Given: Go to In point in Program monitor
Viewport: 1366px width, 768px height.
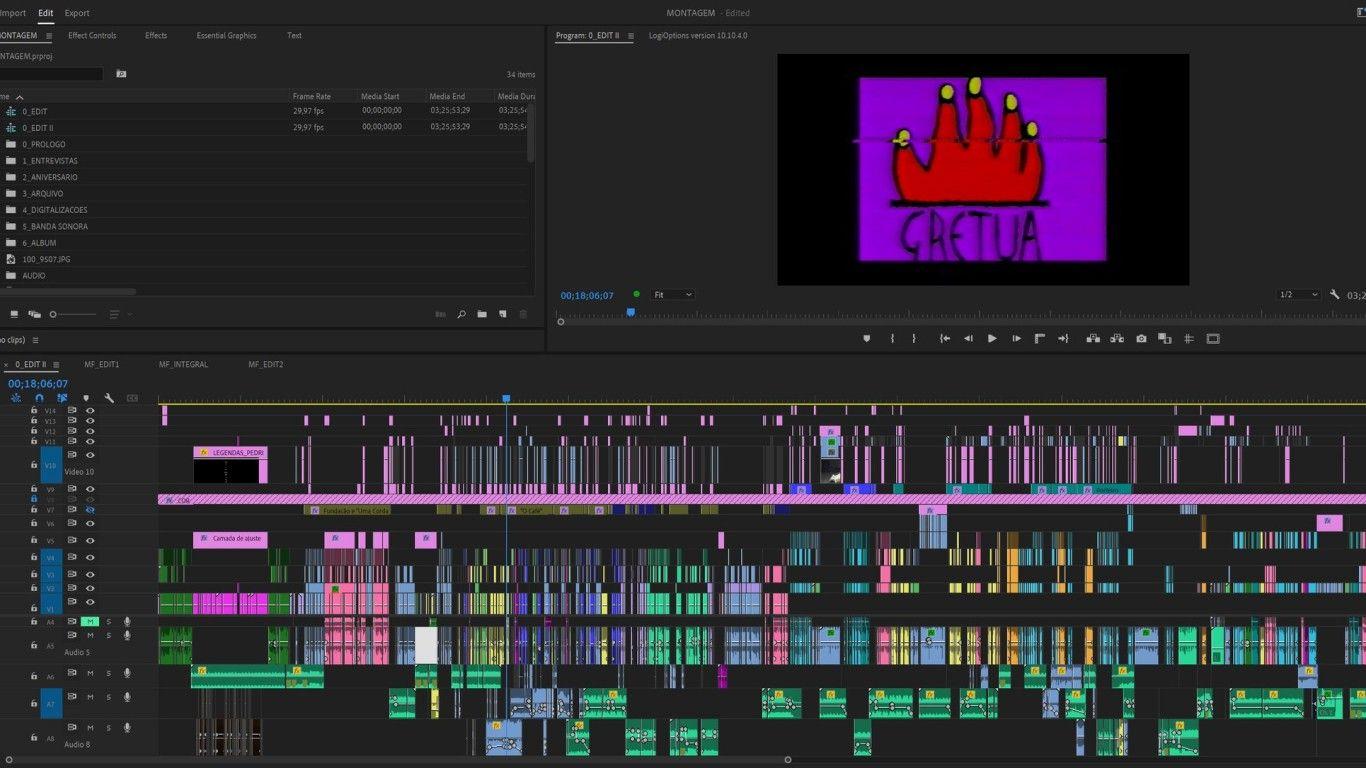Looking at the screenshot, I should click(x=944, y=339).
